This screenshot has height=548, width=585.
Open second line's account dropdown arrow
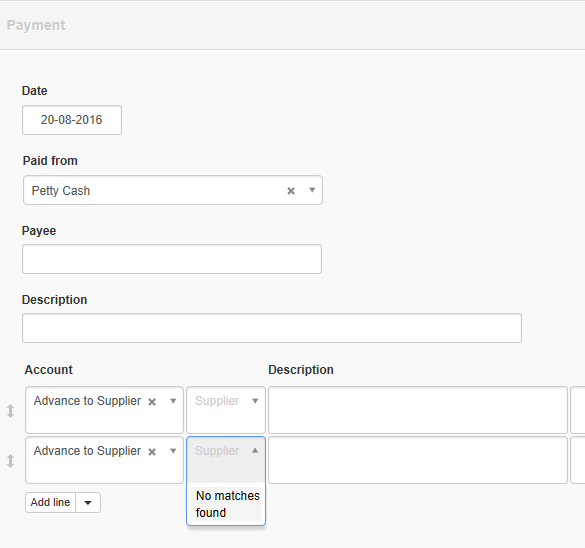(173, 451)
